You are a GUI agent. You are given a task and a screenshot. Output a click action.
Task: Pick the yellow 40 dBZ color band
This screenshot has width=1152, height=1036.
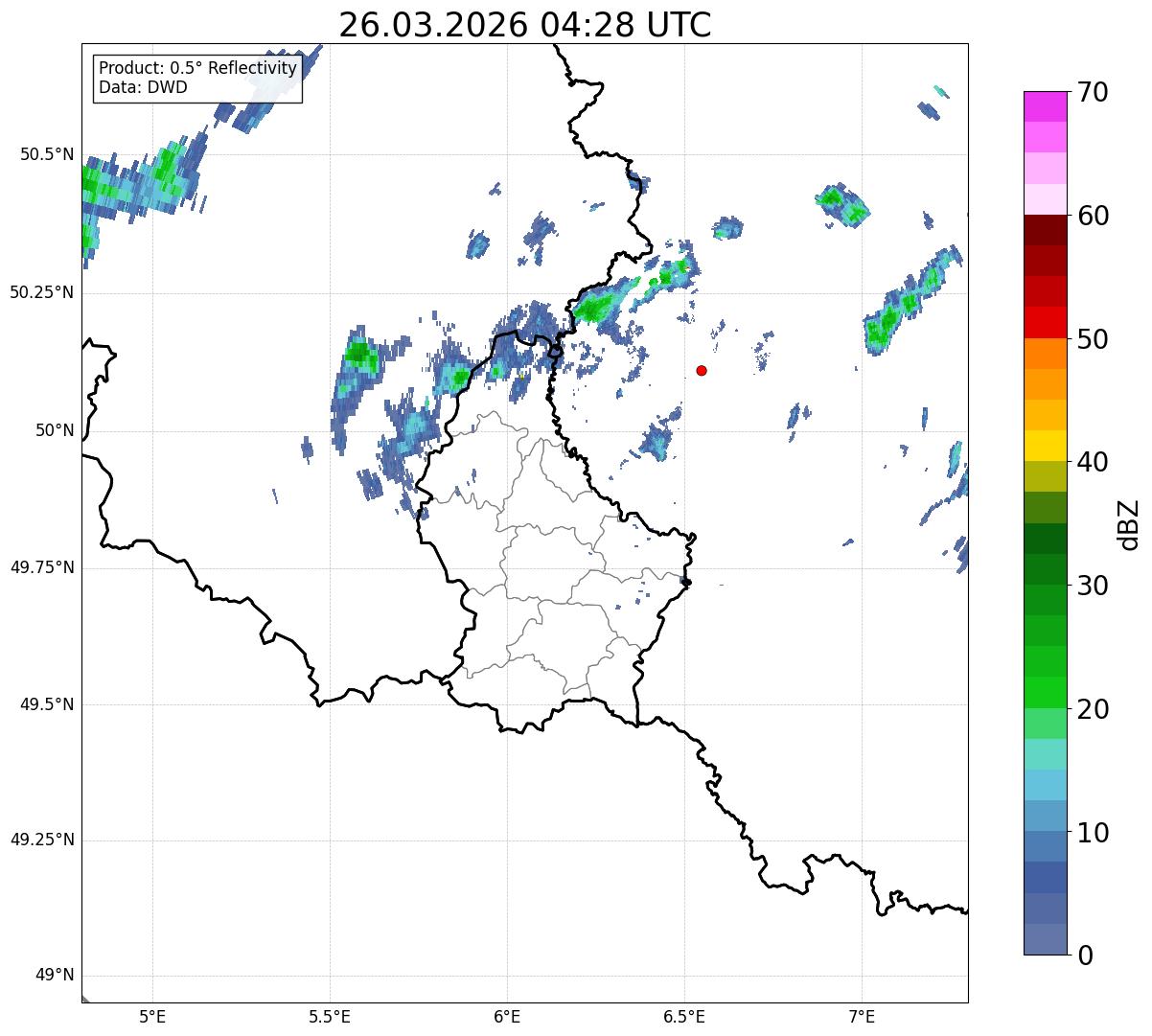[1045, 446]
